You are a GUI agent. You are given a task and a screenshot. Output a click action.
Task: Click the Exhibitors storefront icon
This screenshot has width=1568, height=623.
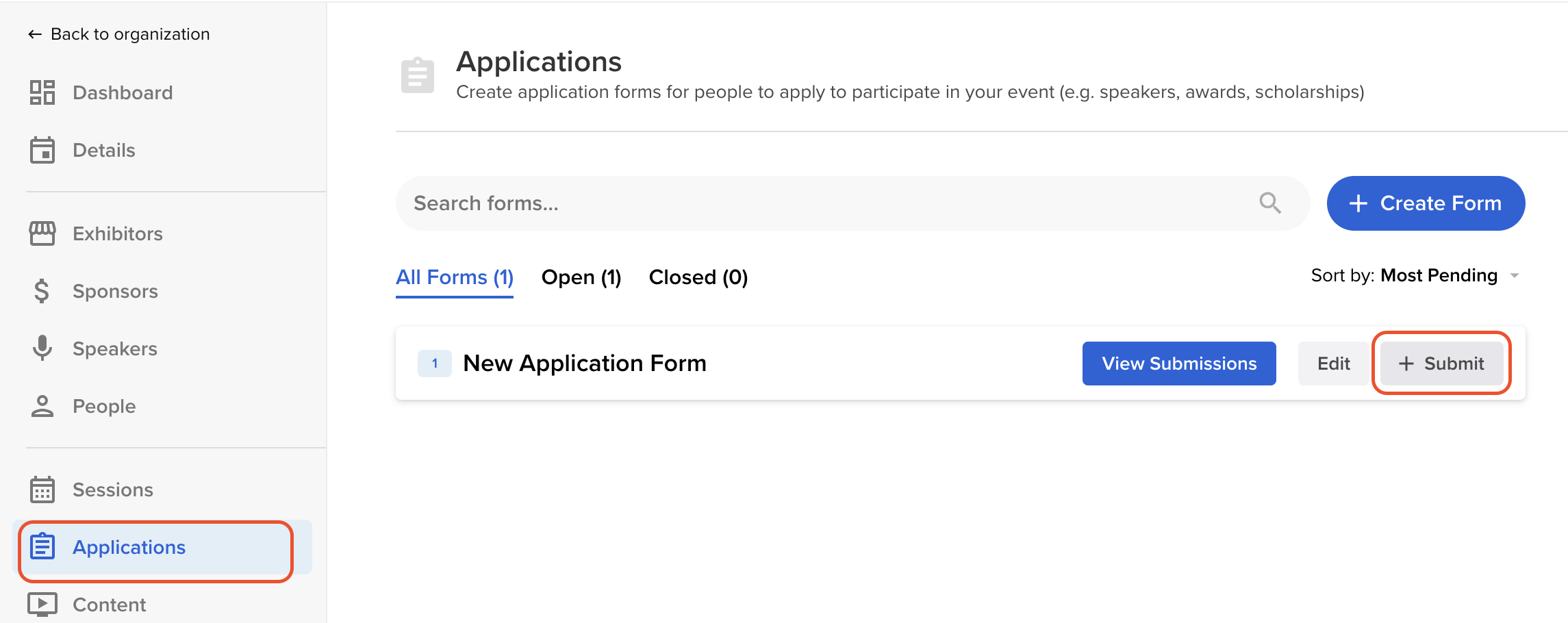point(42,233)
